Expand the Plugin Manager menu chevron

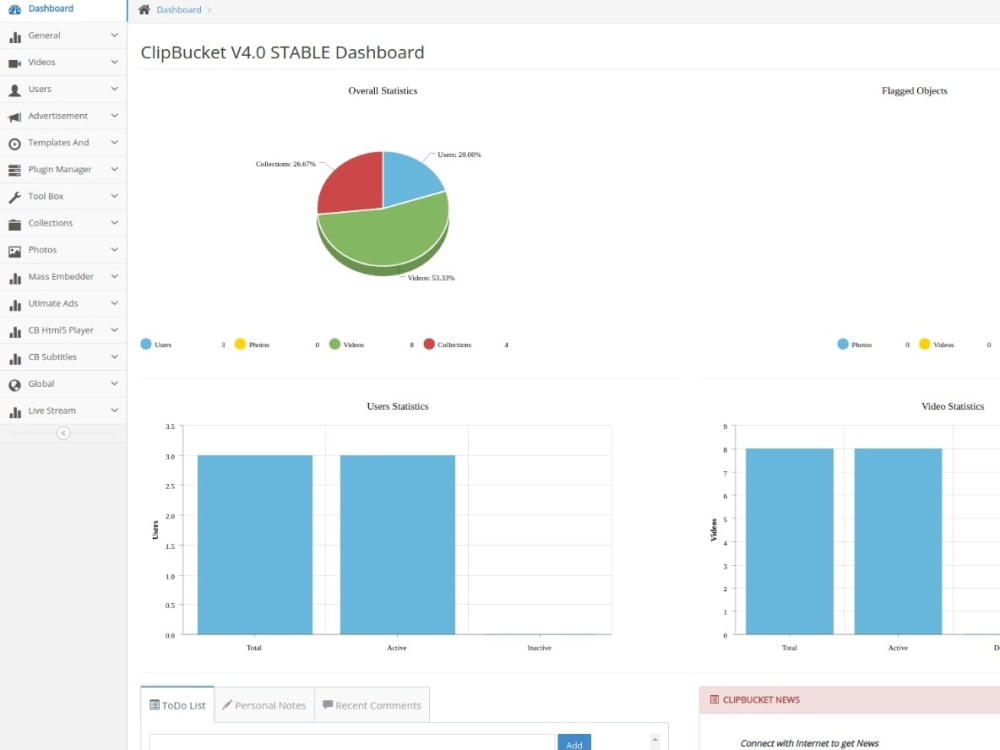coord(114,169)
